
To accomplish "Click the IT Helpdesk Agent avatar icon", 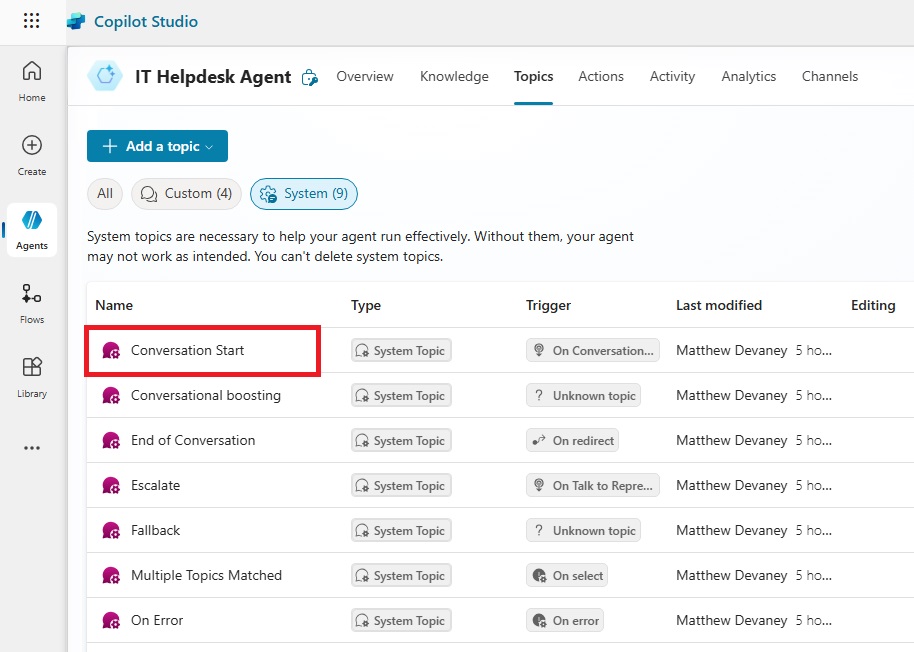I will coord(106,76).
